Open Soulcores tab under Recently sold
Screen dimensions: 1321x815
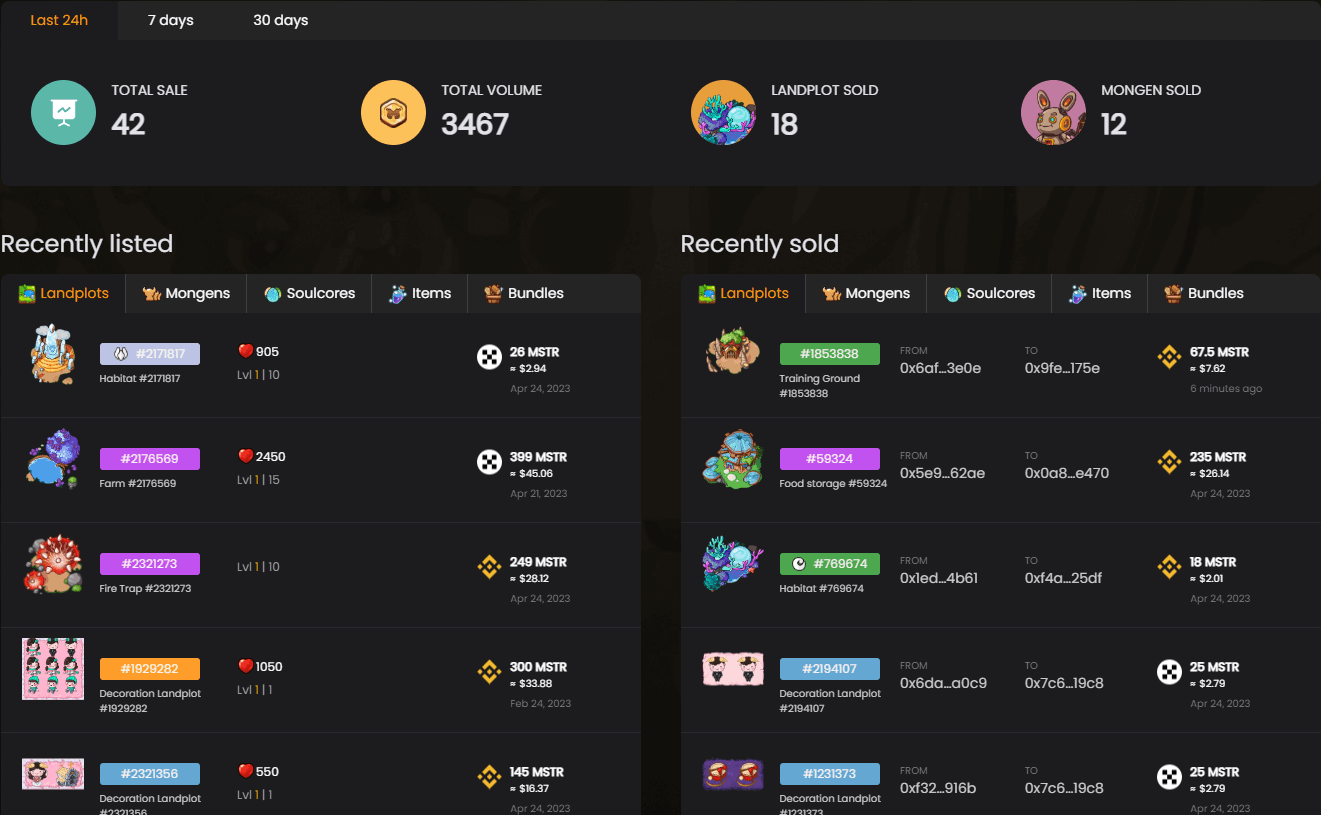click(989, 293)
